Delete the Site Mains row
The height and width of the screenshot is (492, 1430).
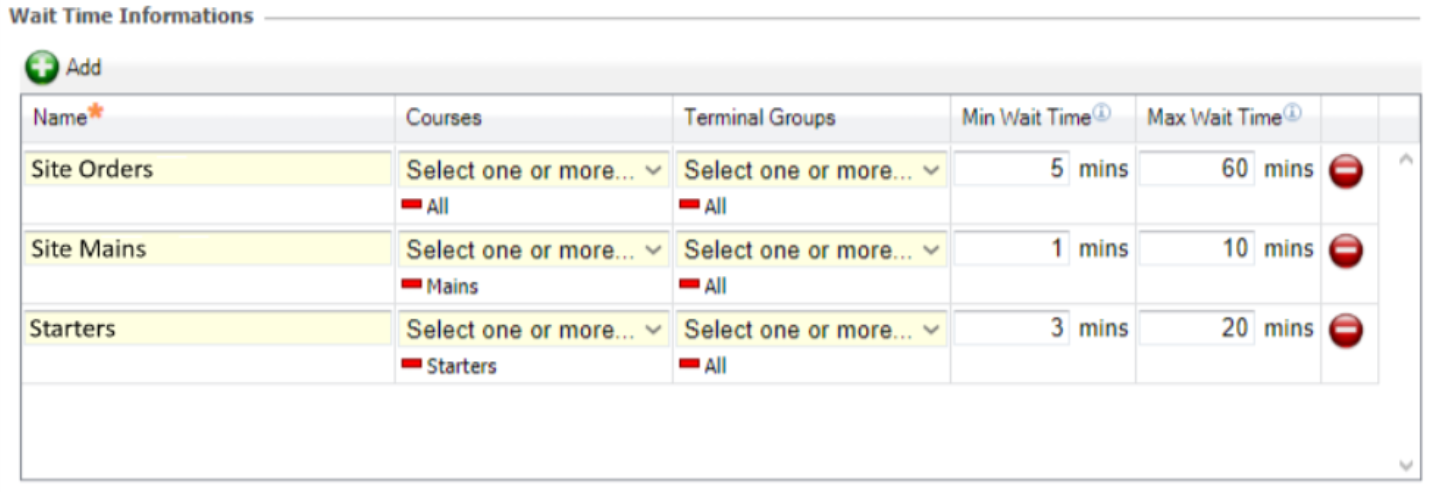click(x=1346, y=250)
